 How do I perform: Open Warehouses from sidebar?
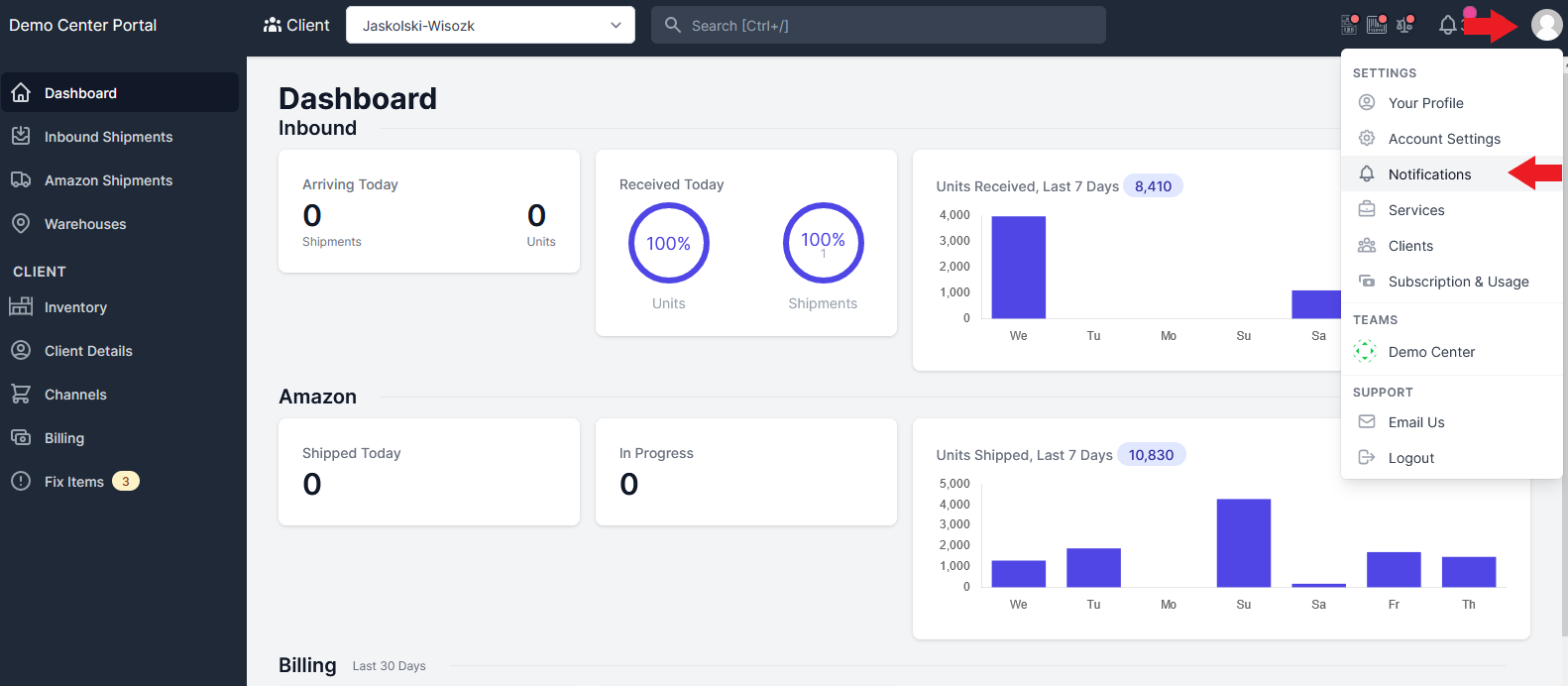tap(120, 223)
